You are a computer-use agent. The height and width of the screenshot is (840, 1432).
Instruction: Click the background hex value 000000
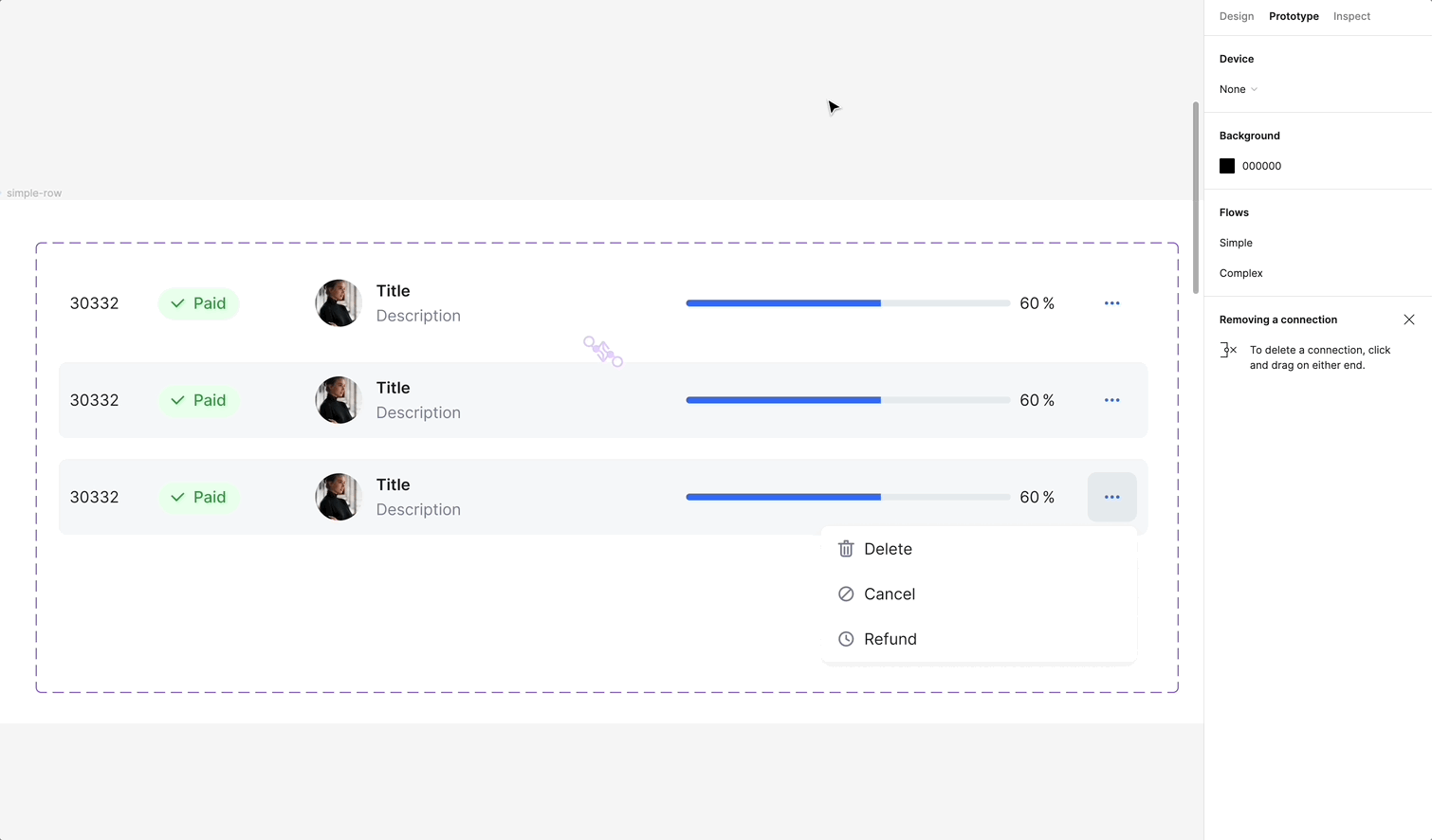(1261, 166)
